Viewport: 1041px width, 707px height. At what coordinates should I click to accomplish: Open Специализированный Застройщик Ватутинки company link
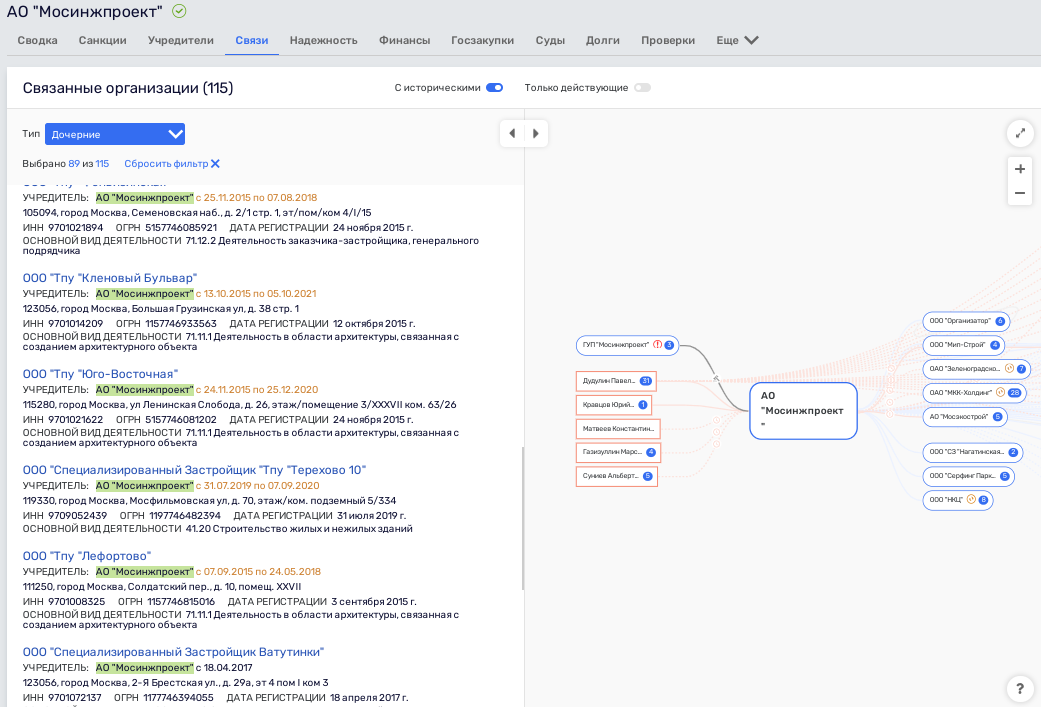pos(173,652)
